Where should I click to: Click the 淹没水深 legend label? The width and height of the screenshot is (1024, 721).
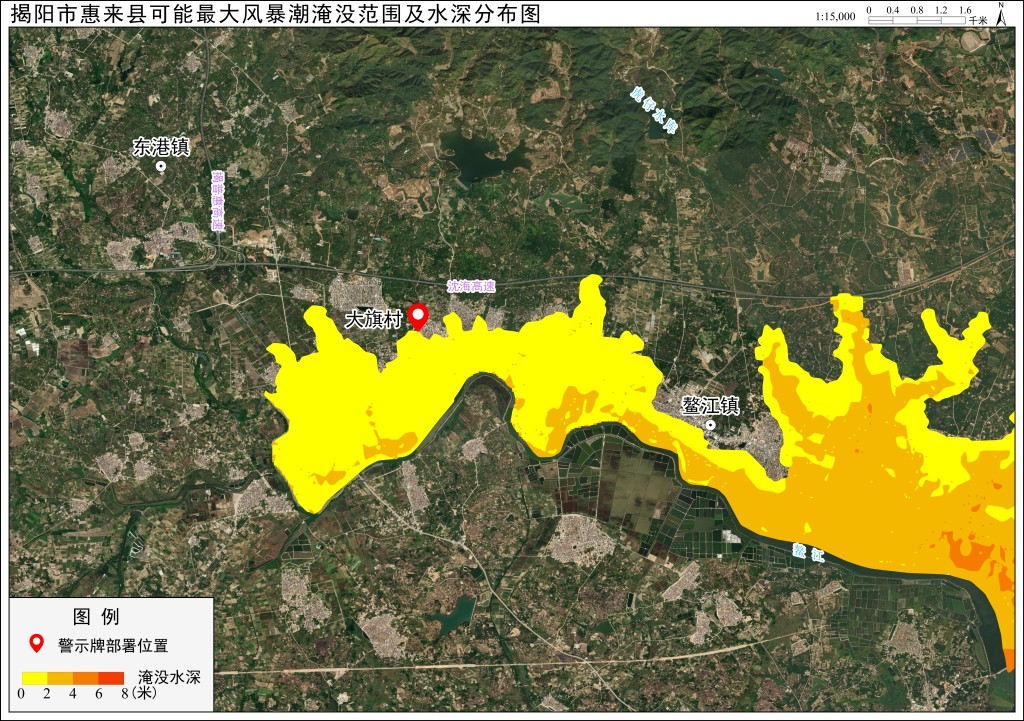(169, 677)
